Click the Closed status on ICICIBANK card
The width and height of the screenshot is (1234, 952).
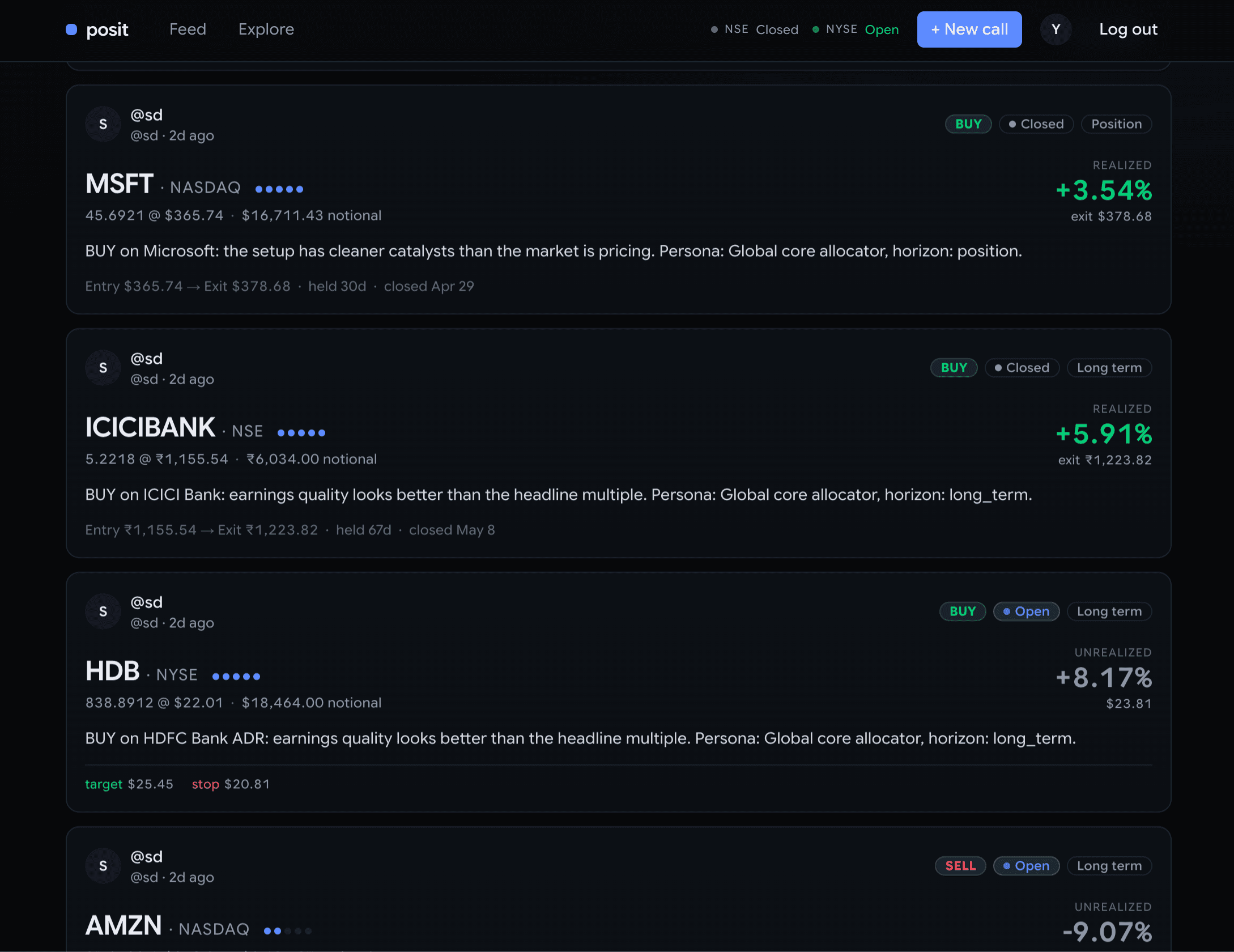click(x=1022, y=368)
